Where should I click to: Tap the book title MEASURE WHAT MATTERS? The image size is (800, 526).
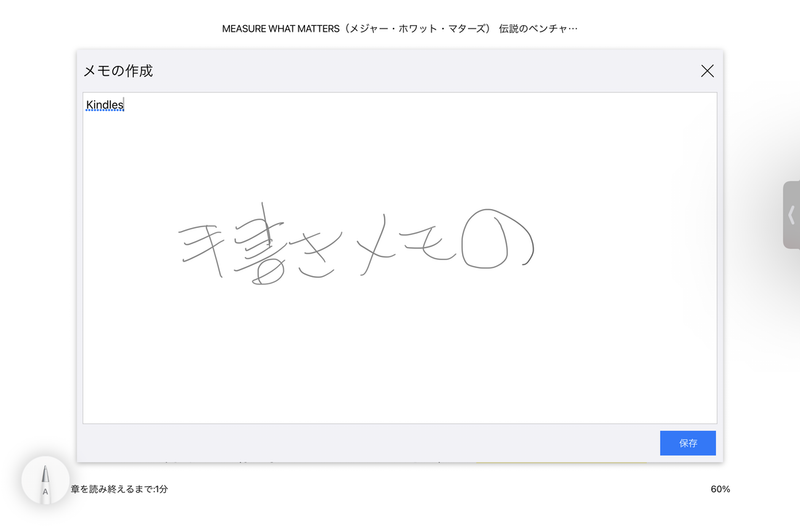pyautogui.click(x=399, y=29)
